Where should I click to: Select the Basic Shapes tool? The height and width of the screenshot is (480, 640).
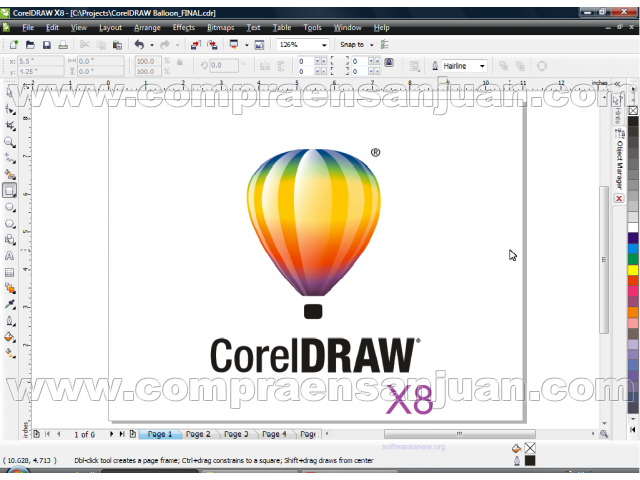point(10,240)
